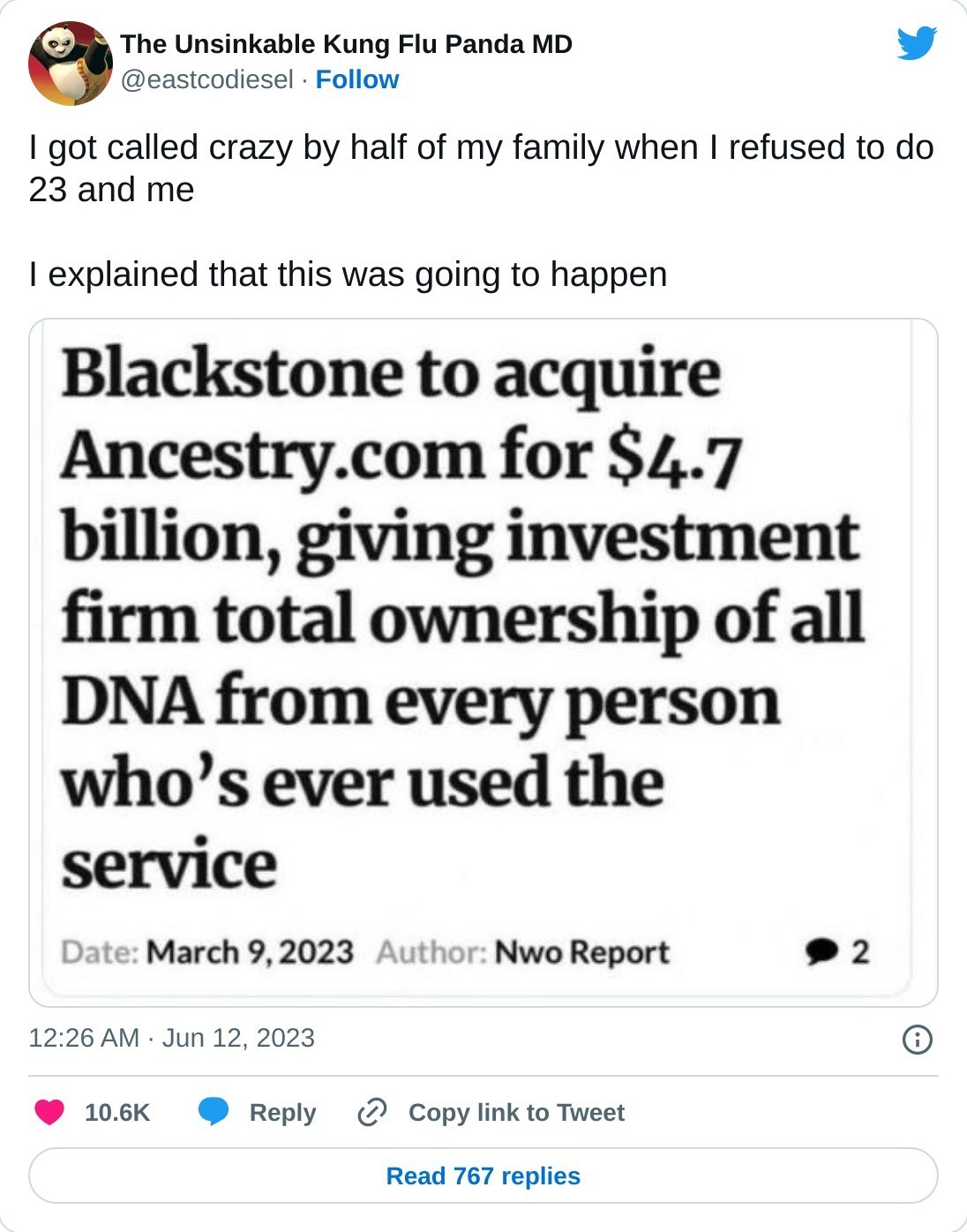The image size is (967, 1232).
Task: Like the tweet with the heart icon
Action: point(49,1112)
